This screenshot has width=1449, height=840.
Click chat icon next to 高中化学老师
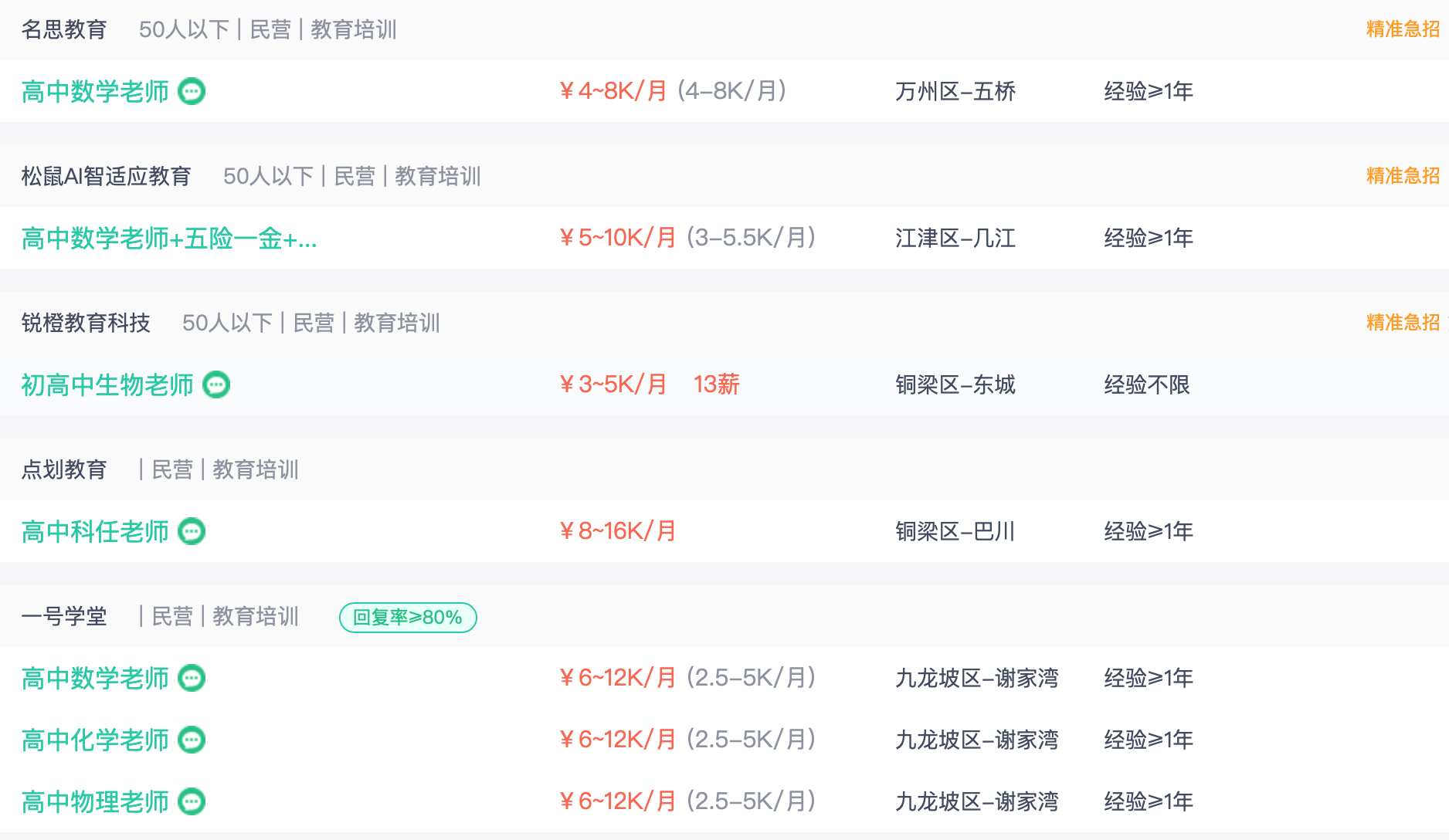(192, 740)
